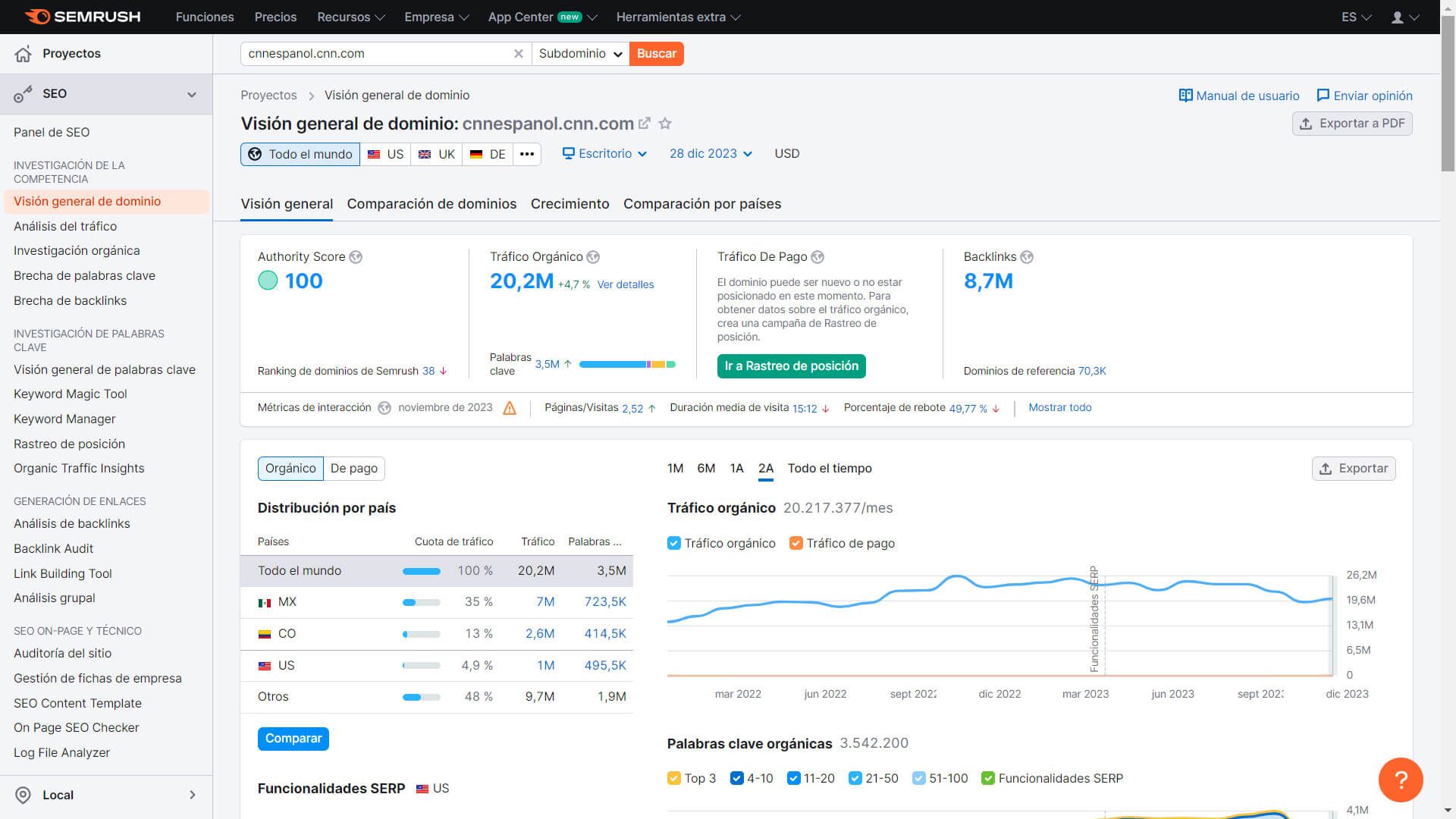Switch to the Comparación de dominios tab
Image resolution: width=1456 pixels, height=819 pixels.
pos(432,204)
